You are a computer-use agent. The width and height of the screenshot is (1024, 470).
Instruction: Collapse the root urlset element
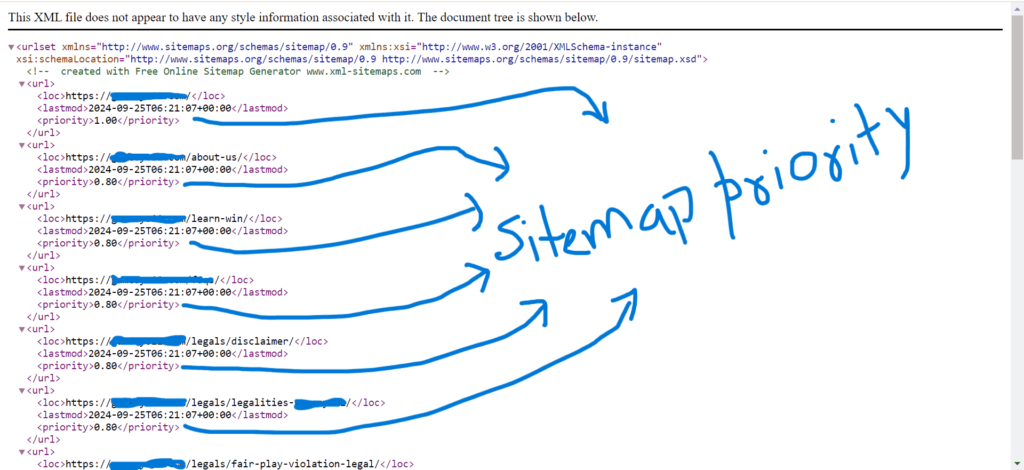[11, 47]
